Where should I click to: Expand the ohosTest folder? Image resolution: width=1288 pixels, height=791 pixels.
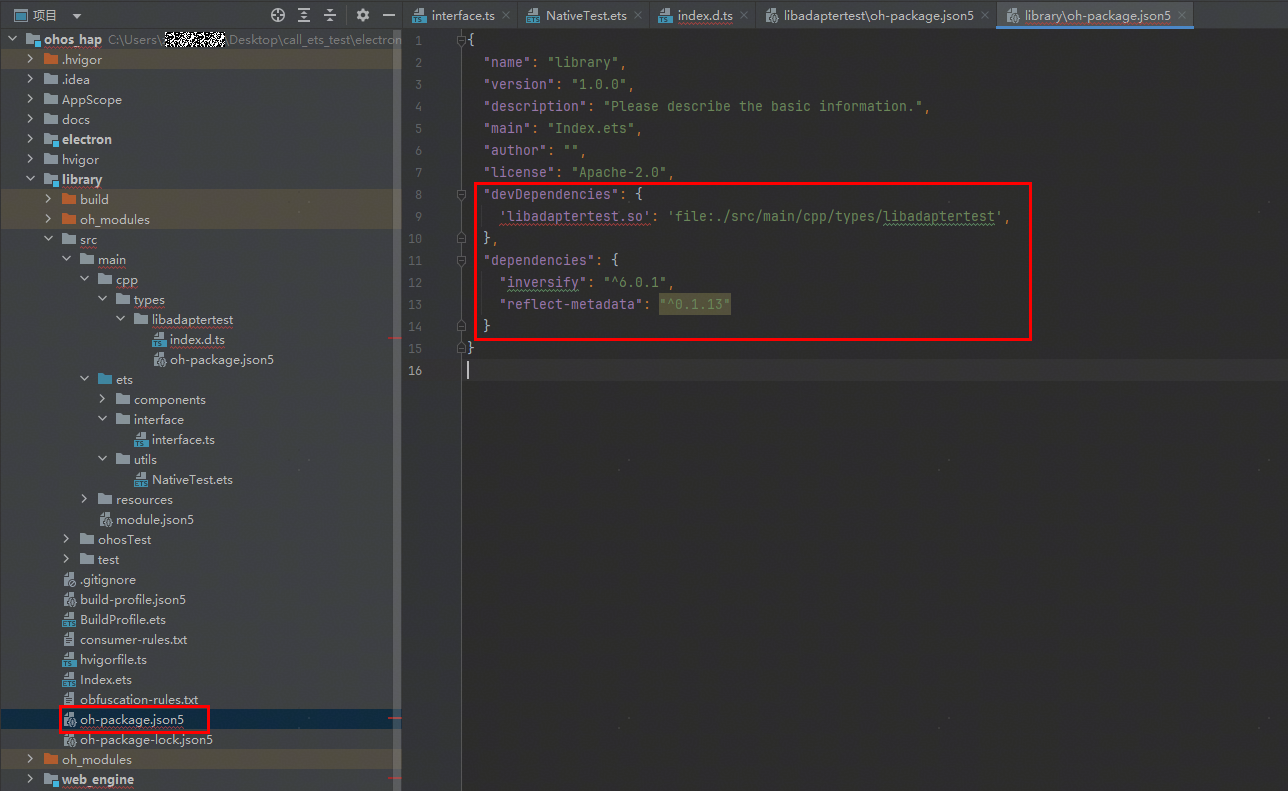(67, 540)
